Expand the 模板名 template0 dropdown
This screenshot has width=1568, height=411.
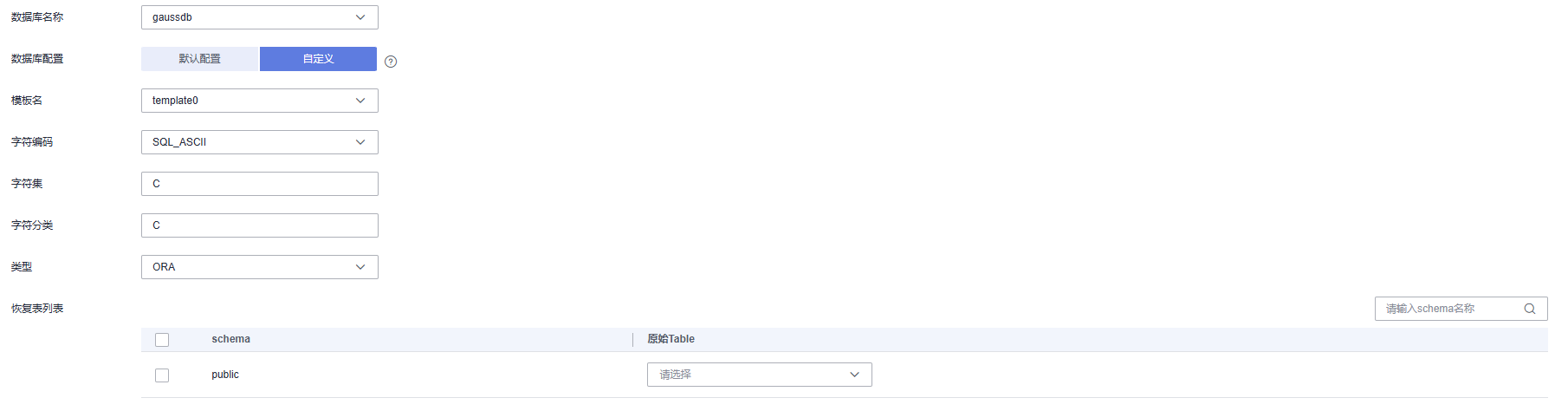point(260,101)
